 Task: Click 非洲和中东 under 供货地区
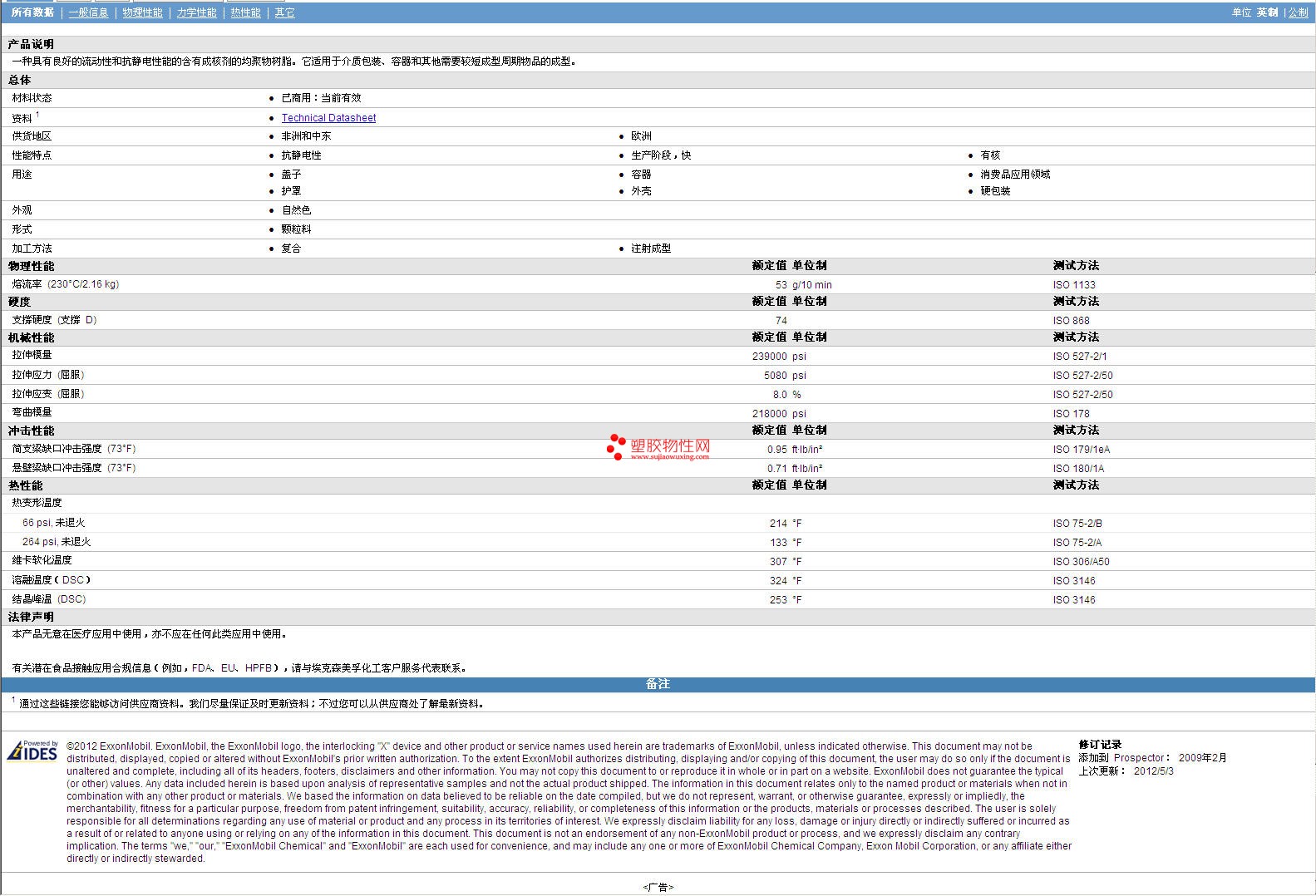pyautogui.click(x=306, y=136)
